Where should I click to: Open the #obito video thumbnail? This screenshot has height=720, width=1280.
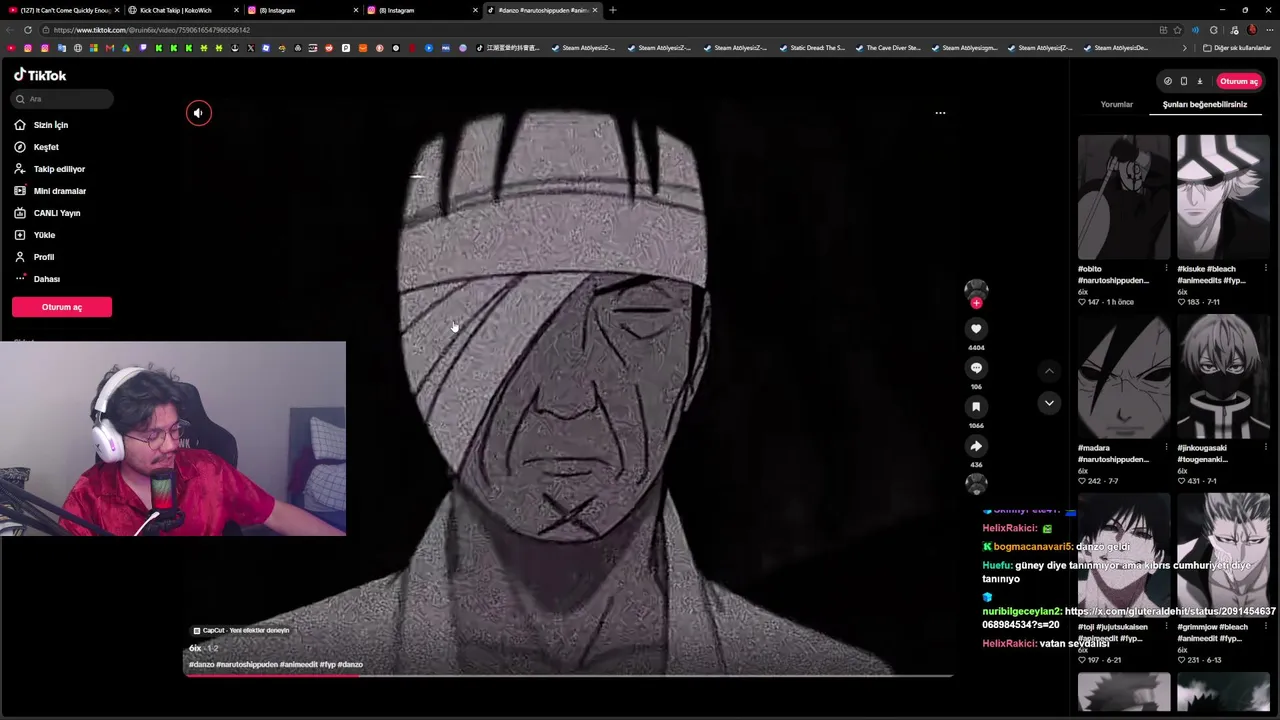(x=1124, y=198)
